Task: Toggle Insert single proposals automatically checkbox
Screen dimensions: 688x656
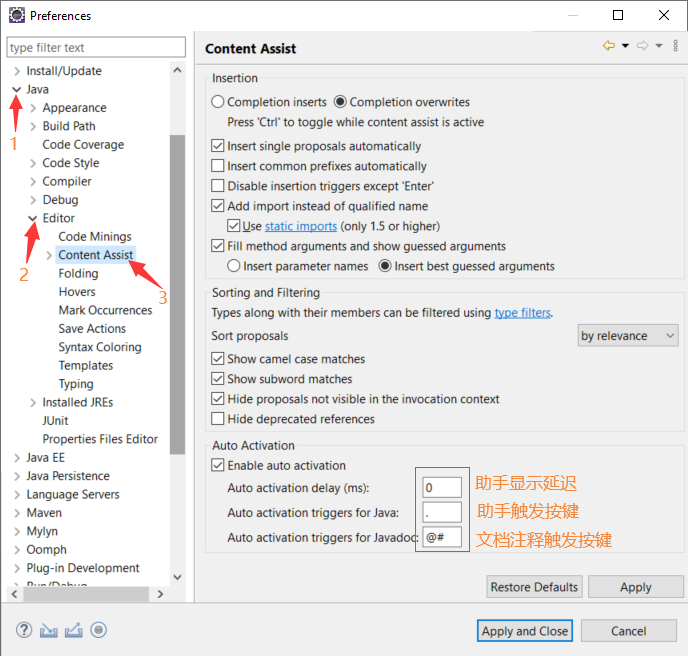Action: (218, 146)
